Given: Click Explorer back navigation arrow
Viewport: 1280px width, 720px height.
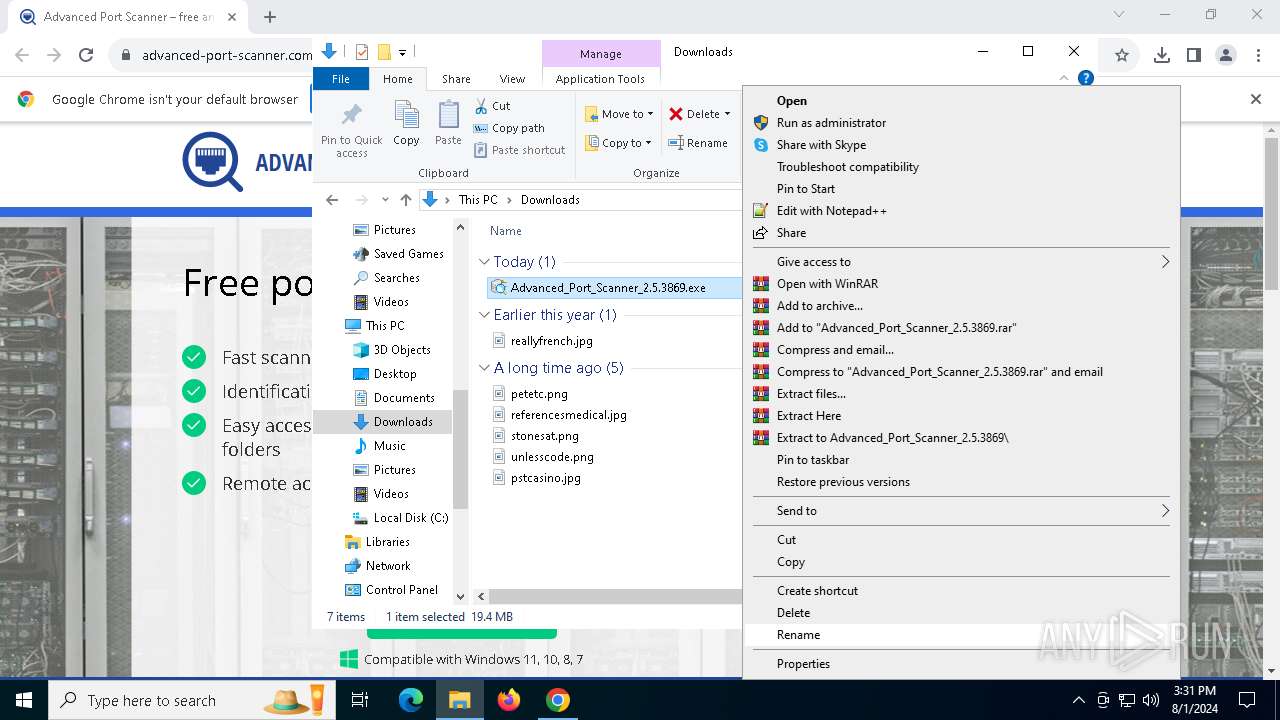Looking at the screenshot, I should [x=332, y=200].
